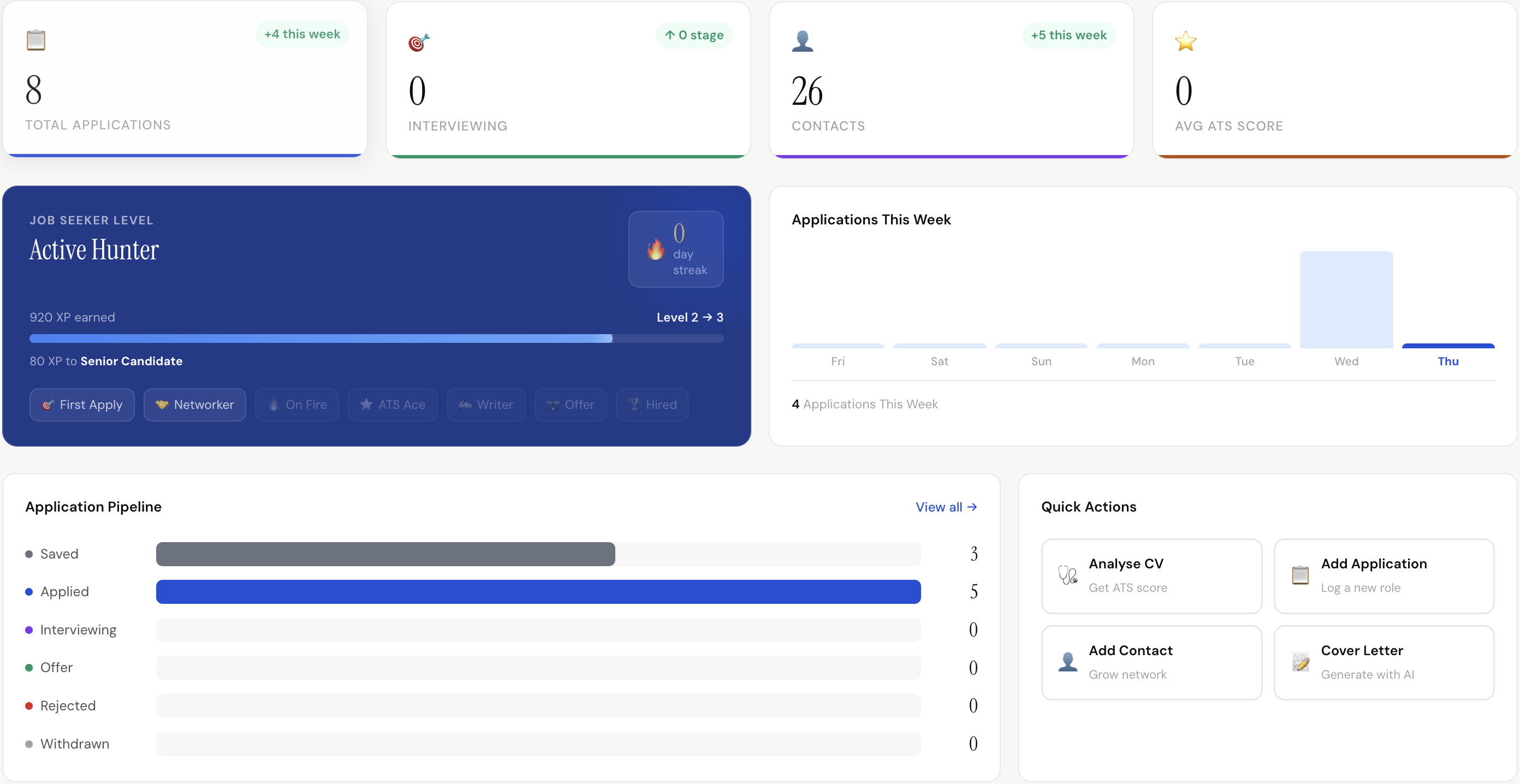Screen dimensions: 1520x784
Task: Click the star icon on Avg ATS Score card
Action: [x=1185, y=41]
